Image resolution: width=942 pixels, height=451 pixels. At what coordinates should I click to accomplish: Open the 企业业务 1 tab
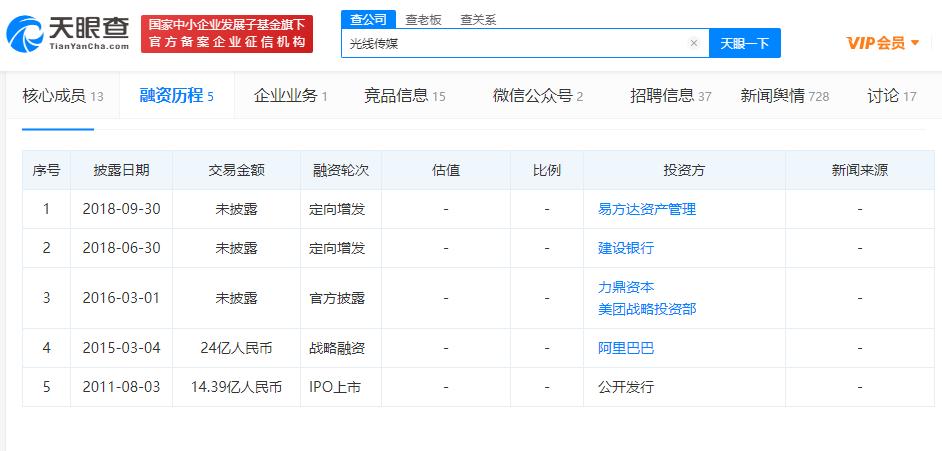tap(290, 95)
